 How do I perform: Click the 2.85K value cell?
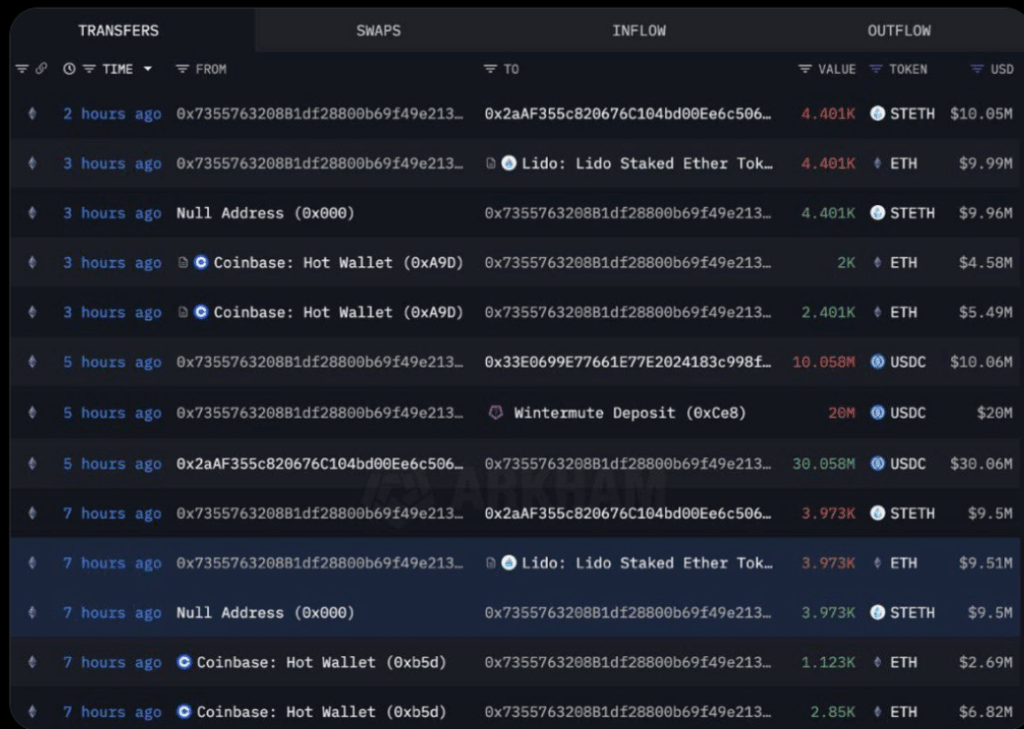833,712
